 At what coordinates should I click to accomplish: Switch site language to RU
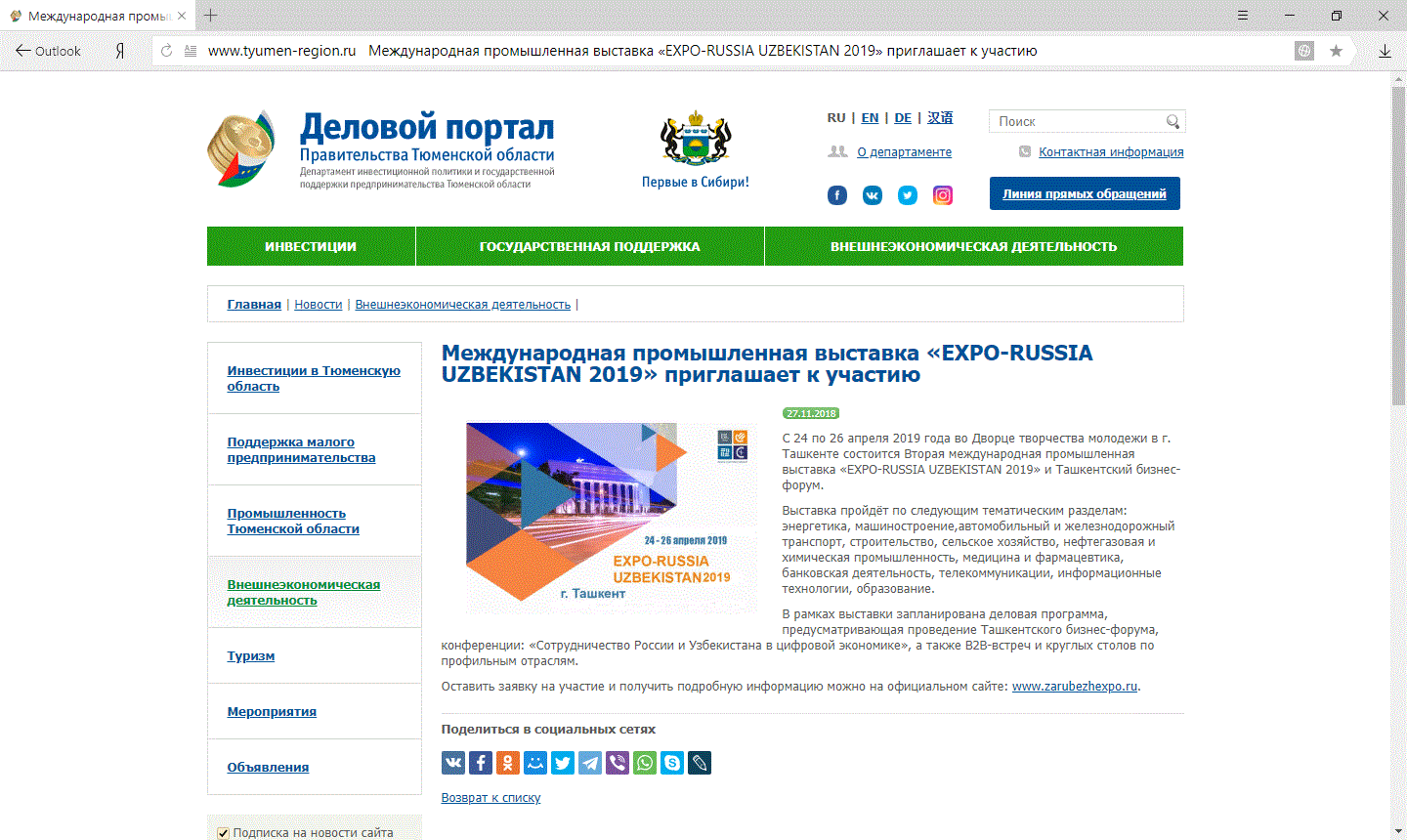836,117
